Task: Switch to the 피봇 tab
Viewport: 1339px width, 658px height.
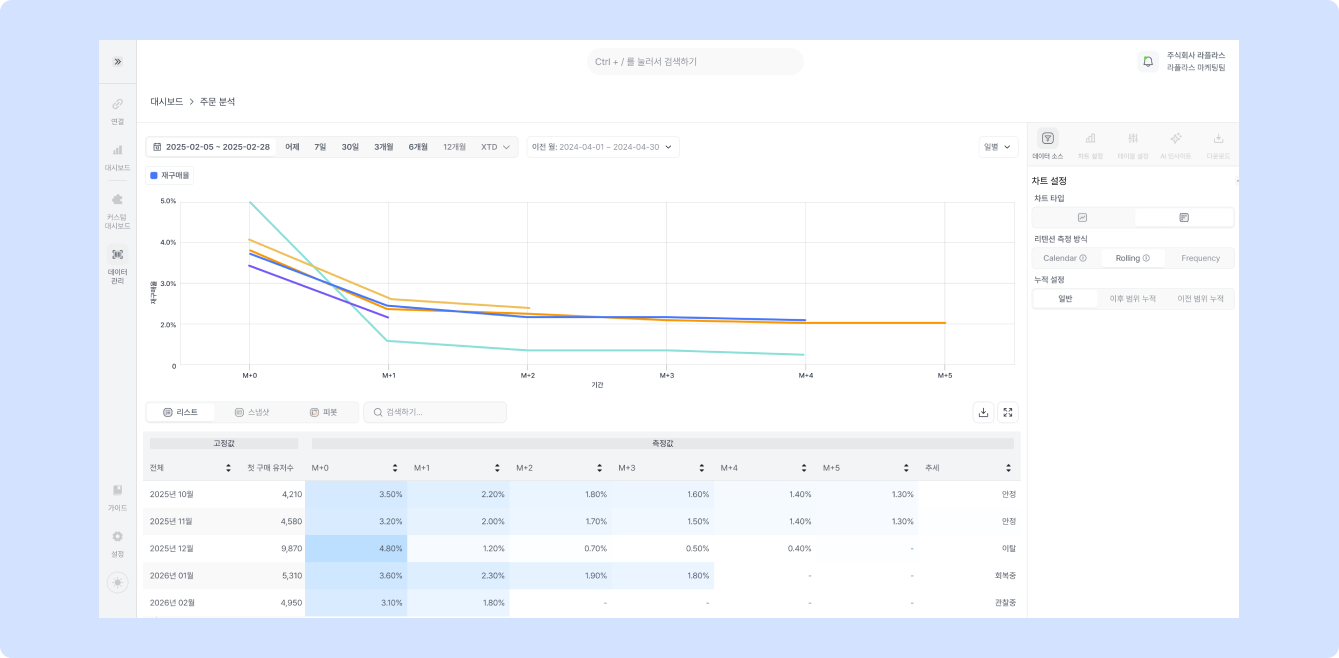Action: [322, 412]
